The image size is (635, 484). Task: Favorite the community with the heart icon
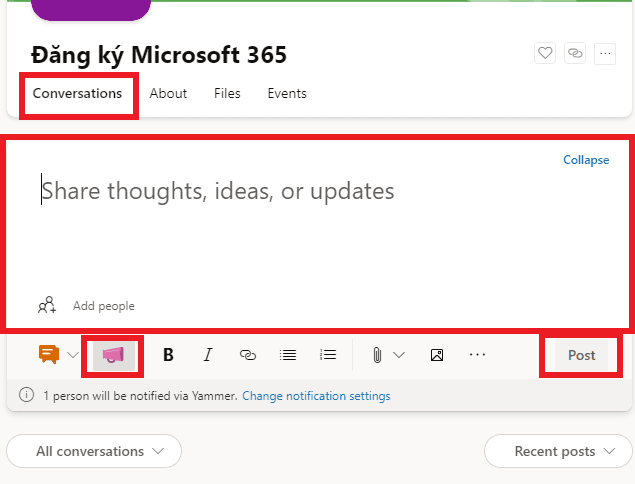tap(545, 53)
